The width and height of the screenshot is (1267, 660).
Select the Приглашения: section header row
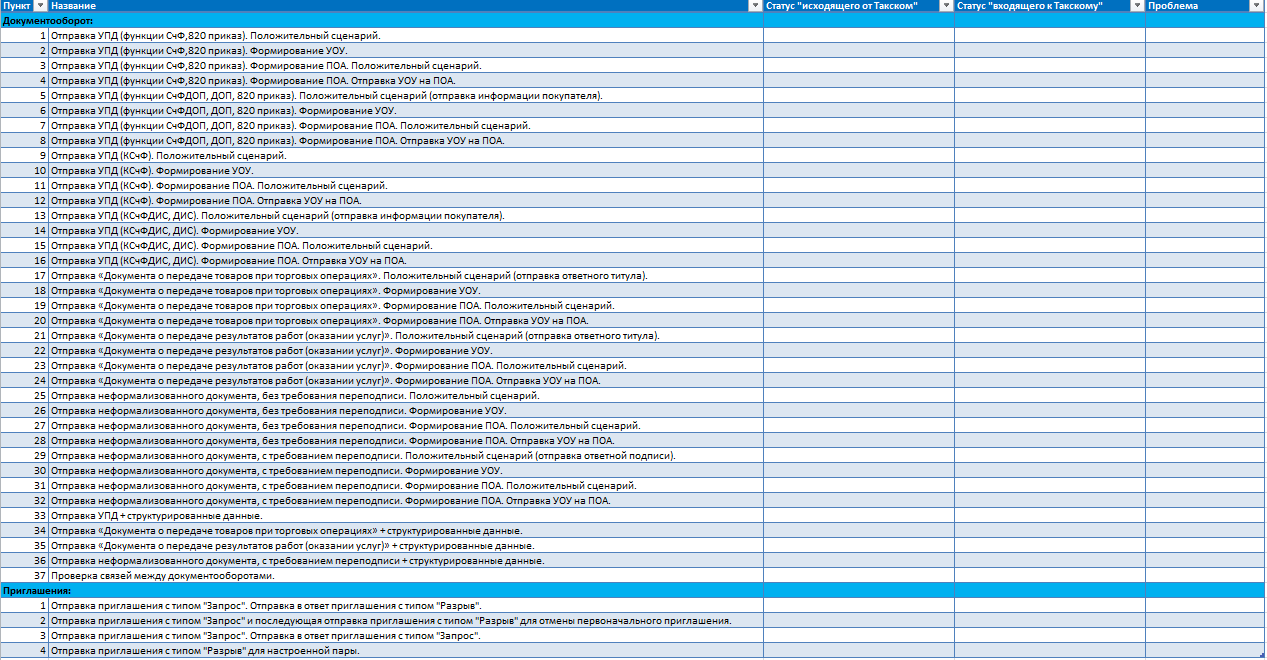(632, 590)
